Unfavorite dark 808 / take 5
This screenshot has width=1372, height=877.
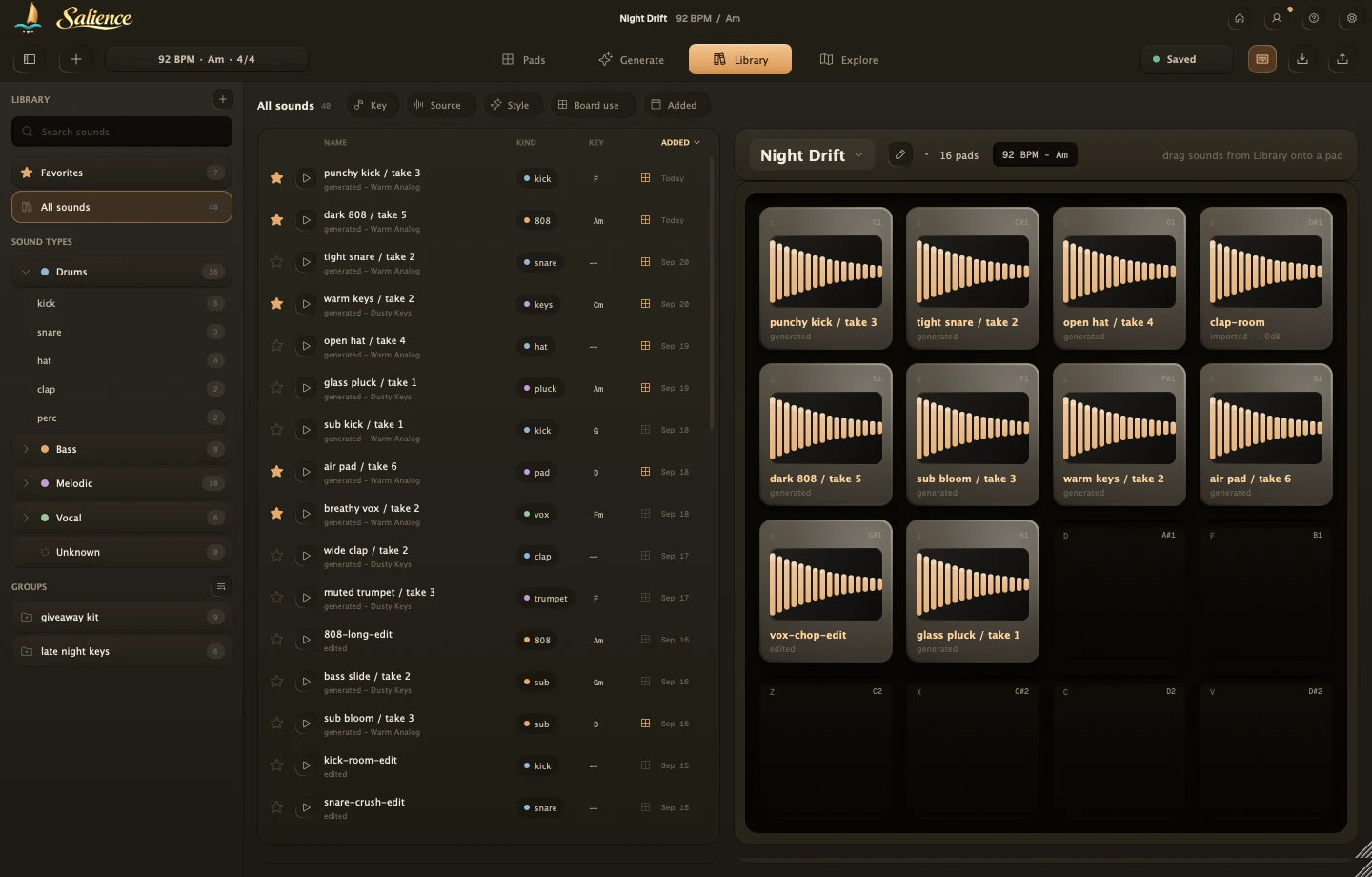click(x=276, y=220)
